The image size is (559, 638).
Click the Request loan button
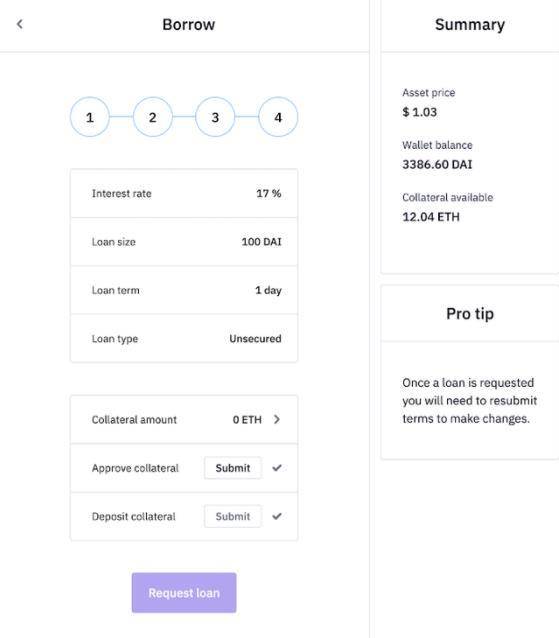pyautogui.click(x=184, y=593)
